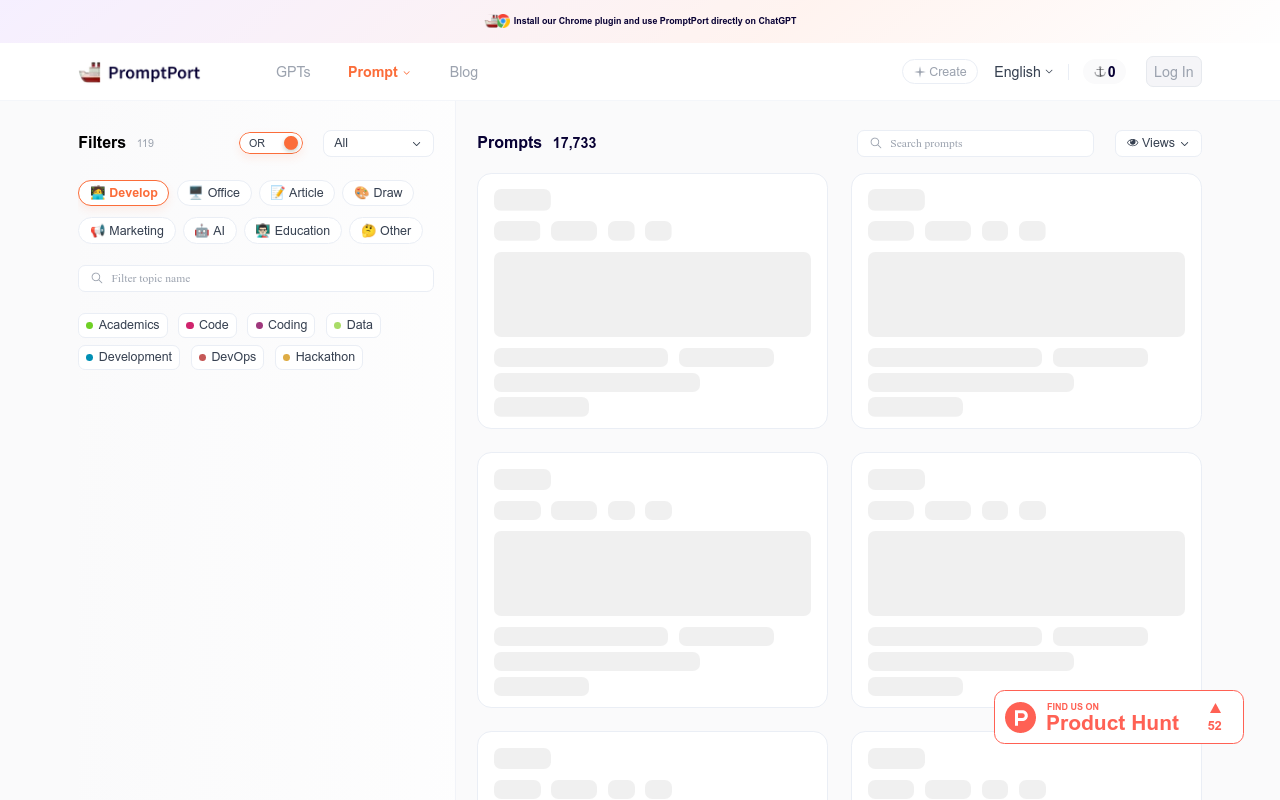Choose the Development topic tag
Screen dimensions: 1280x800
tap(129, 357)
